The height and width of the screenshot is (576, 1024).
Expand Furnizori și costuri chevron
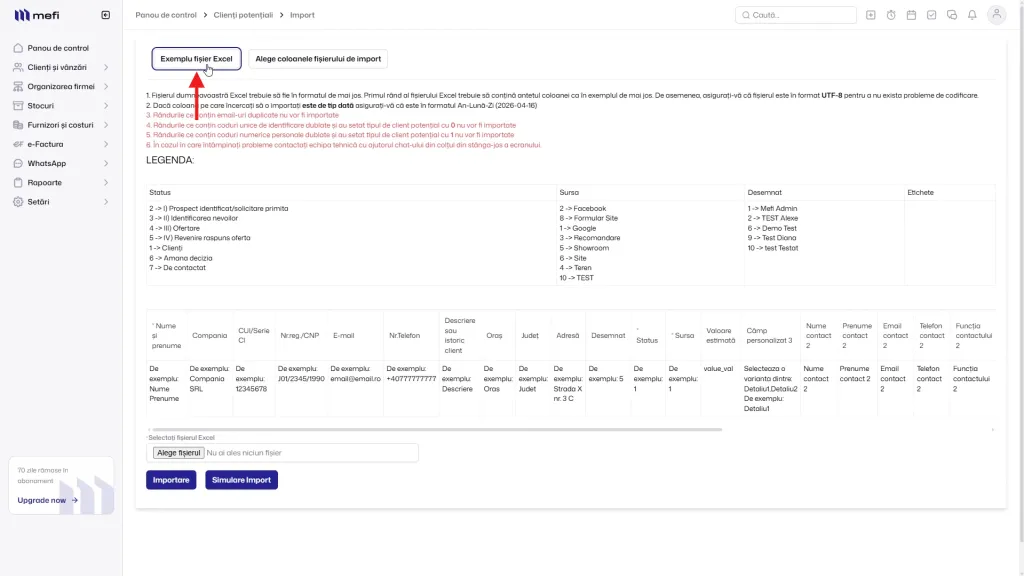point(106,125)
